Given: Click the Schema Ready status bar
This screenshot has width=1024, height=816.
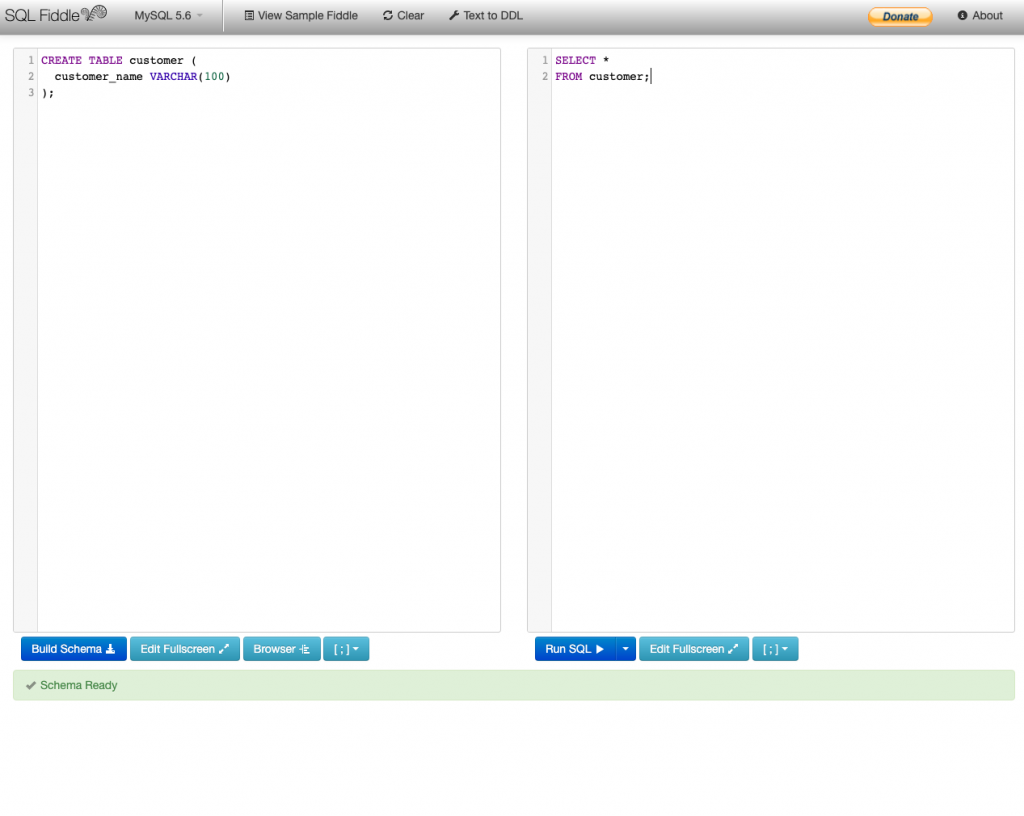Looking at the screenshot, I should tap(513, 685).
